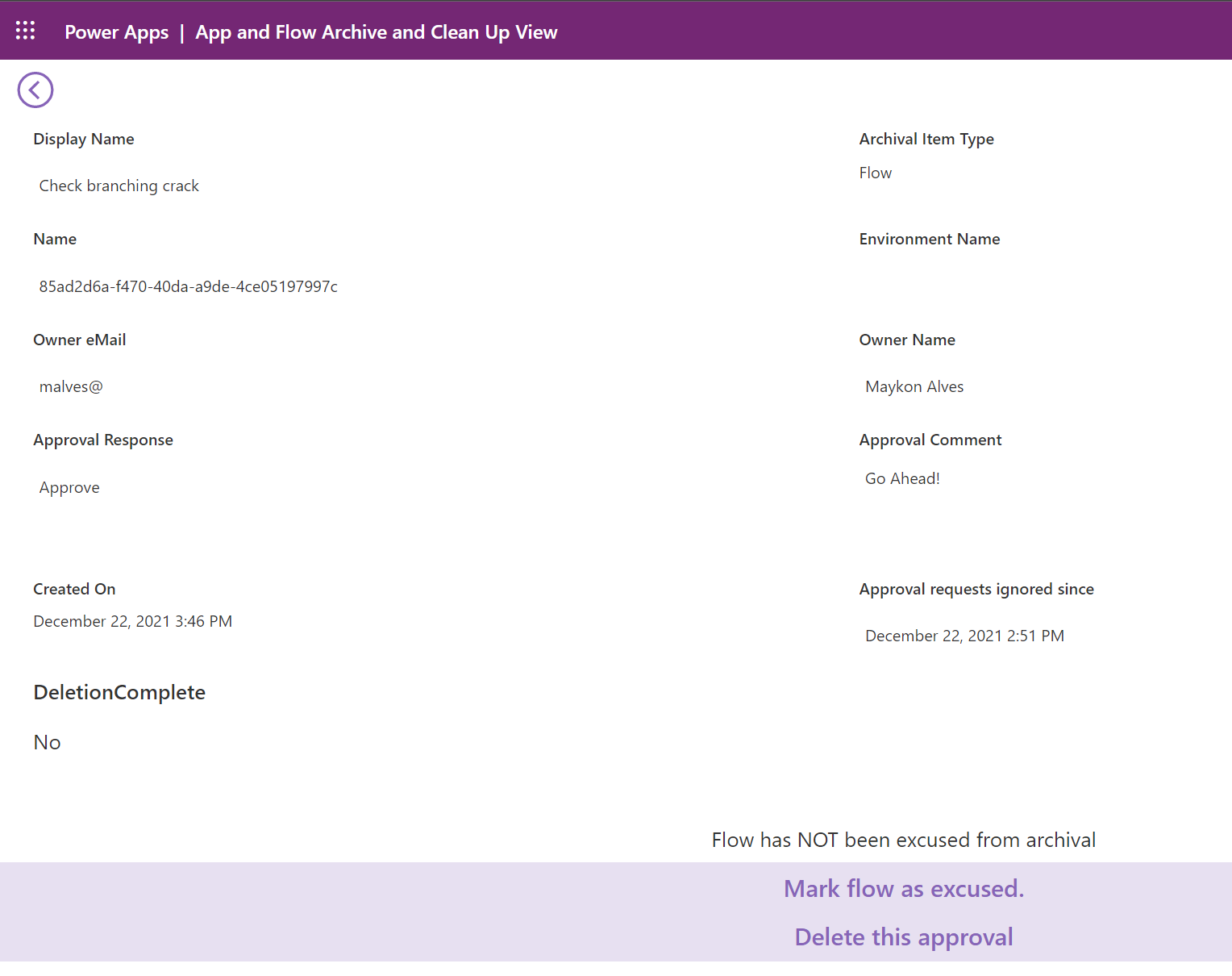Screen dimensions: 1232x976
Task: Click the Display Name field label
Action: [83, 139]
